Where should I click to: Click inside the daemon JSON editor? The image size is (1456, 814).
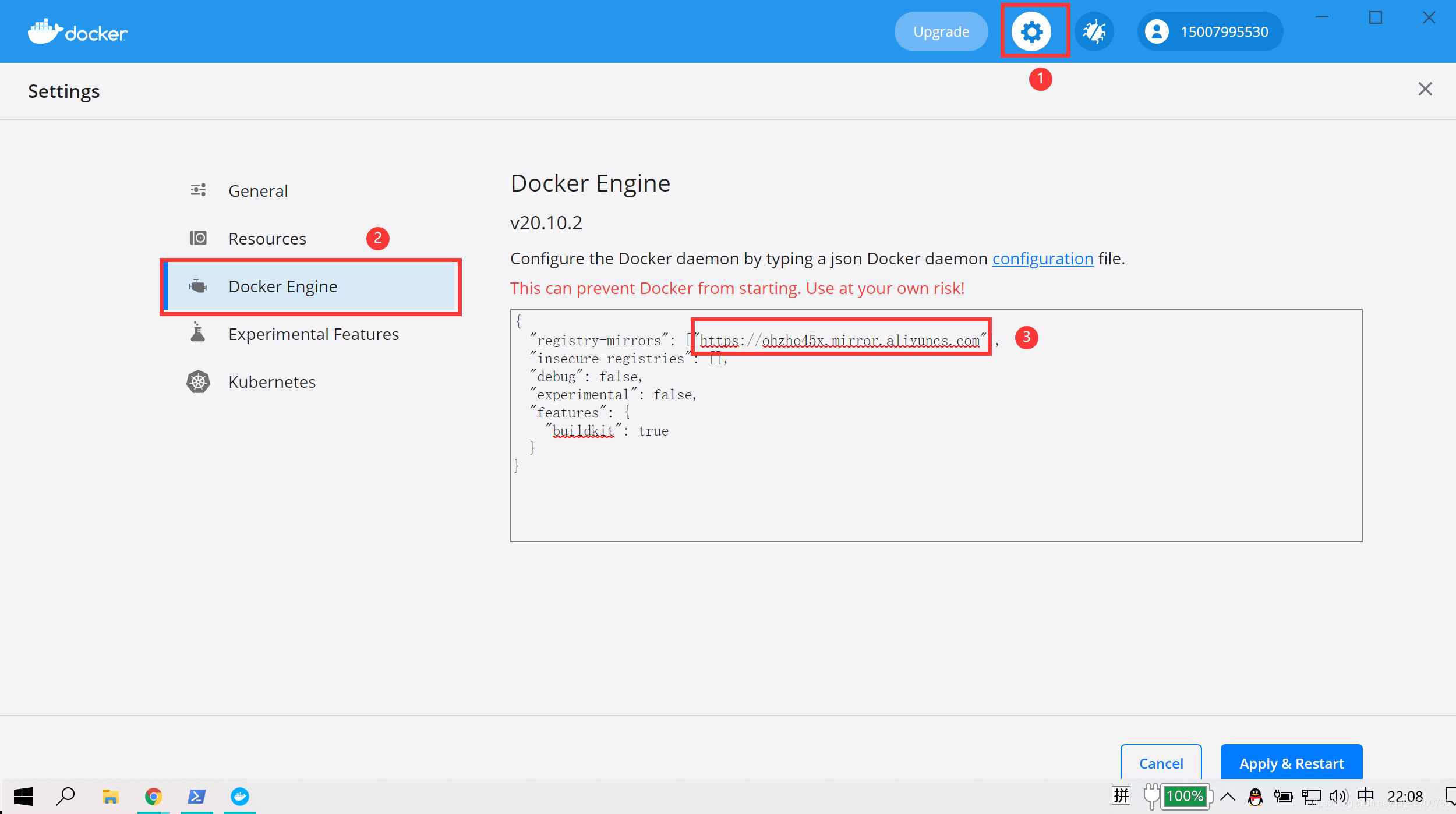pos(936,425)
